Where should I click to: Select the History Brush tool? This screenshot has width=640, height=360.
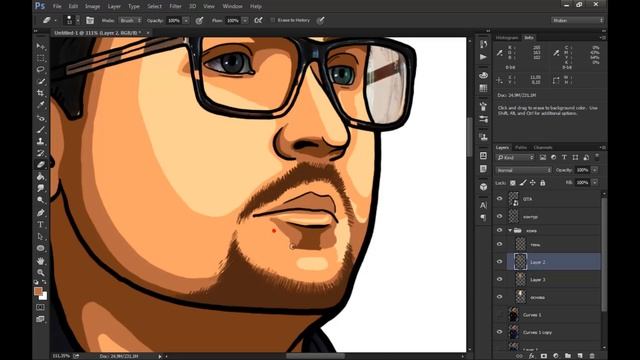coord(40,153)
